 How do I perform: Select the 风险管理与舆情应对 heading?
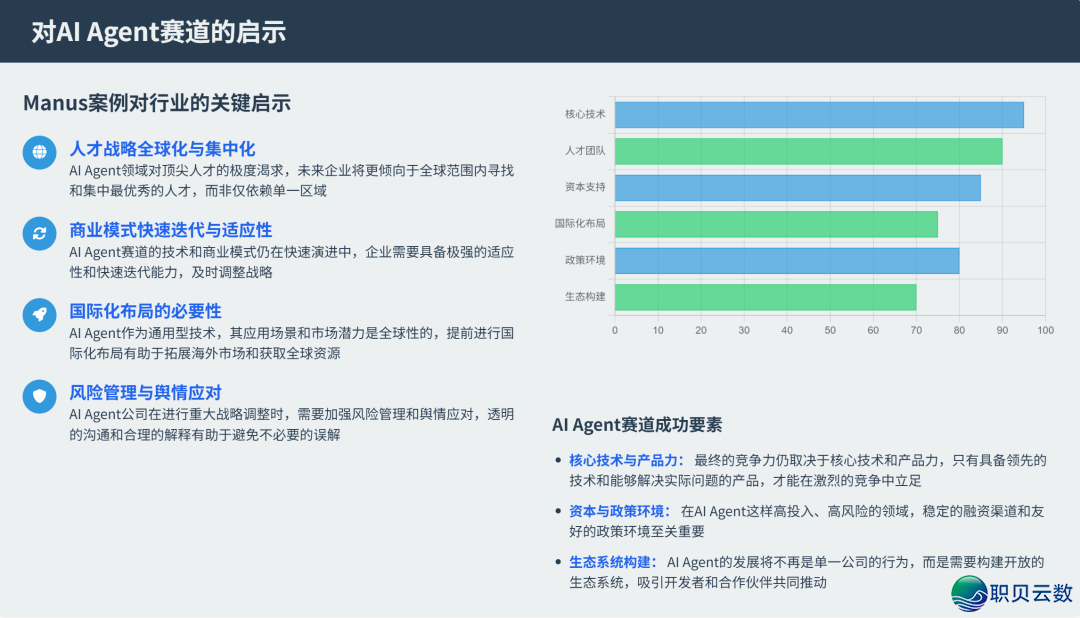point(145,392)
